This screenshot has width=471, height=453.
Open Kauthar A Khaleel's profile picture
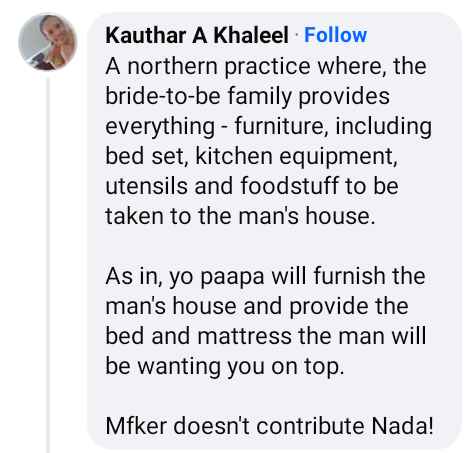[x=48, y=42]
